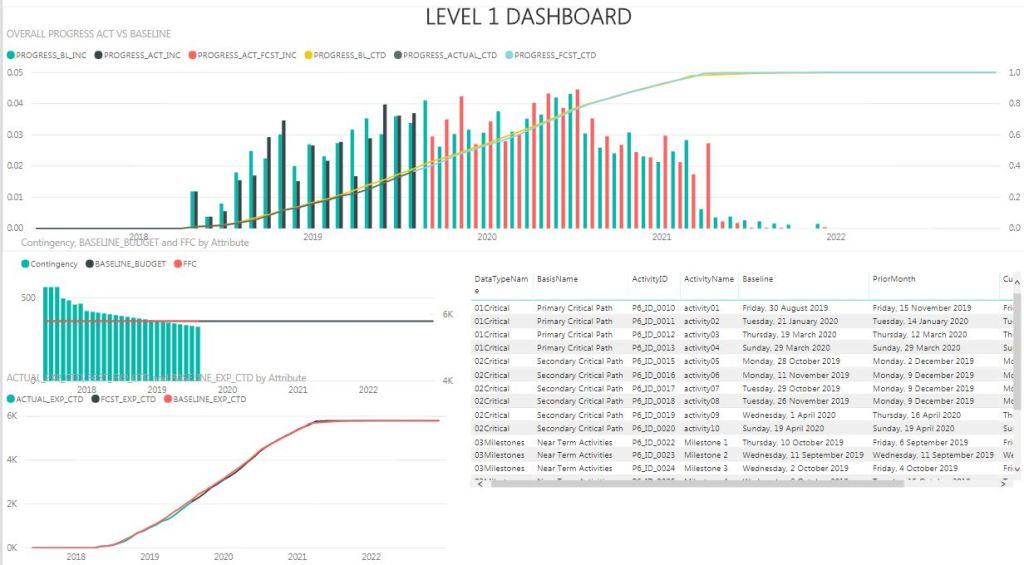Click Baseline date Tuesday, 21 January 2020

(790, 321)
